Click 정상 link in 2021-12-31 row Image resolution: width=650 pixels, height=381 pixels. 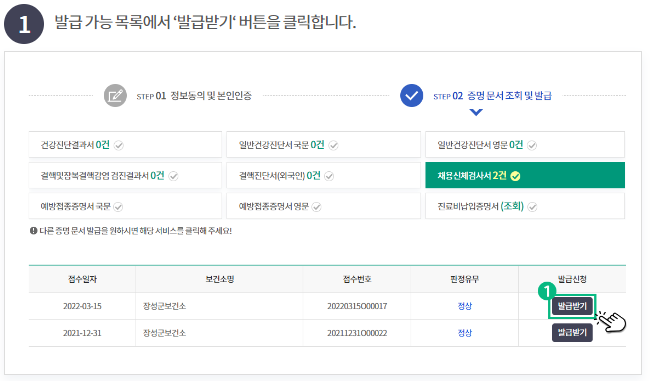point(465,333)
